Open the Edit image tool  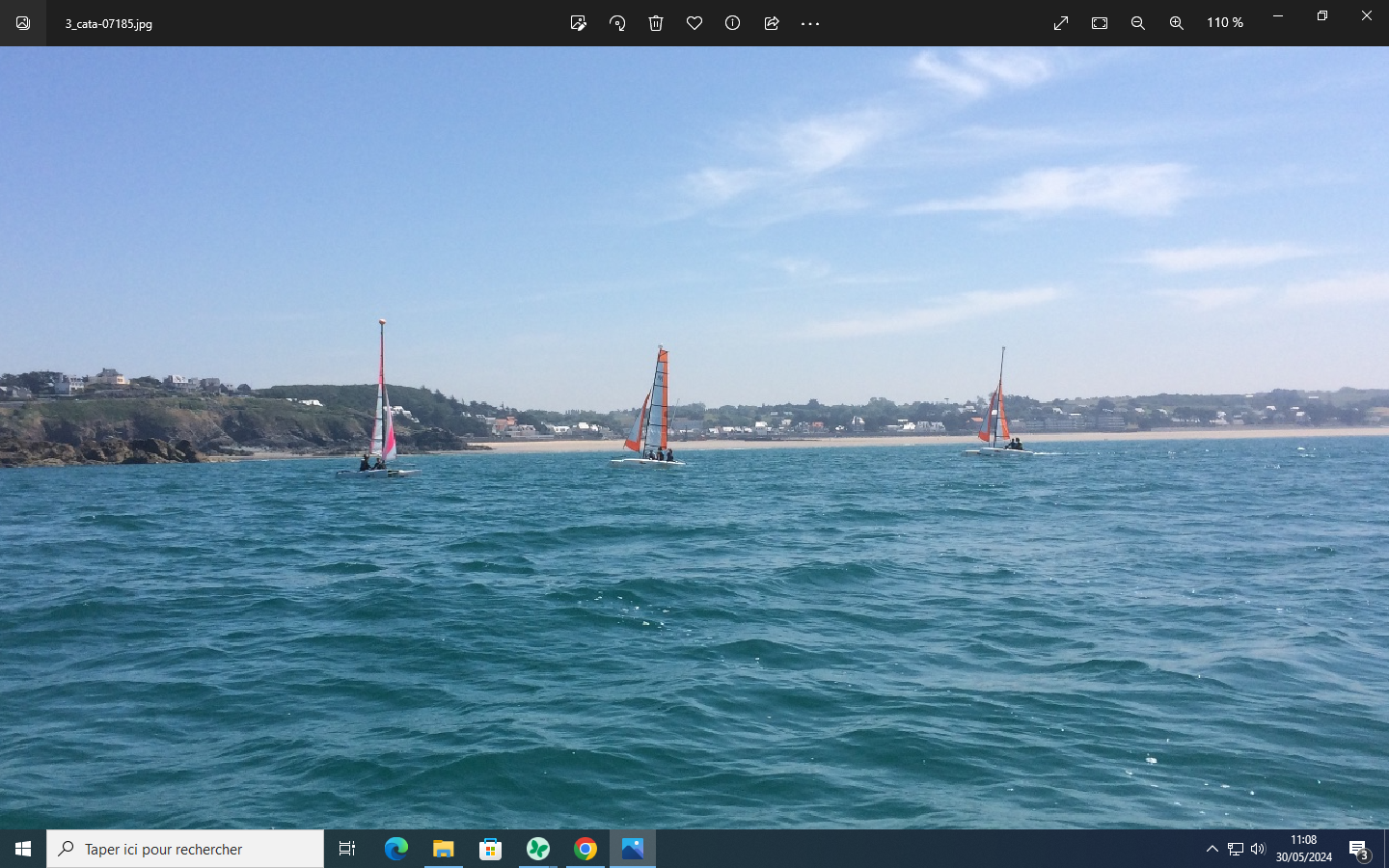[579, 23]
